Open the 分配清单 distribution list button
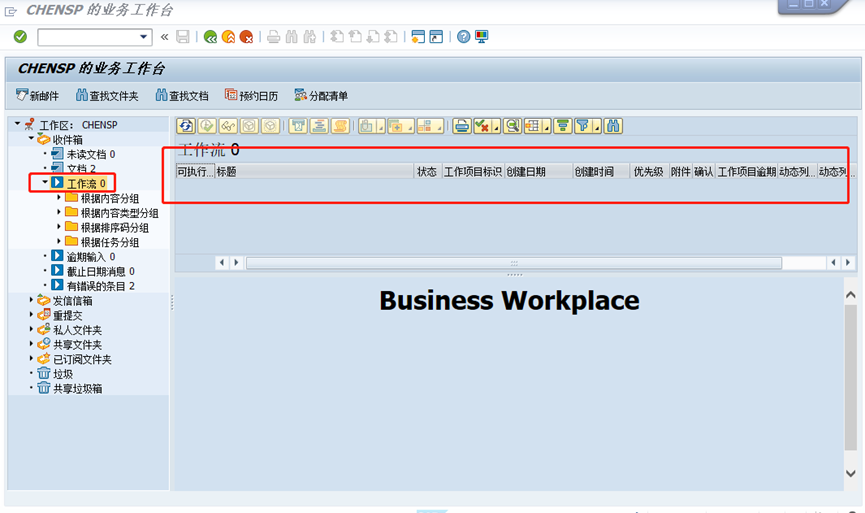865x513 pixels. (x=321, y=95)
